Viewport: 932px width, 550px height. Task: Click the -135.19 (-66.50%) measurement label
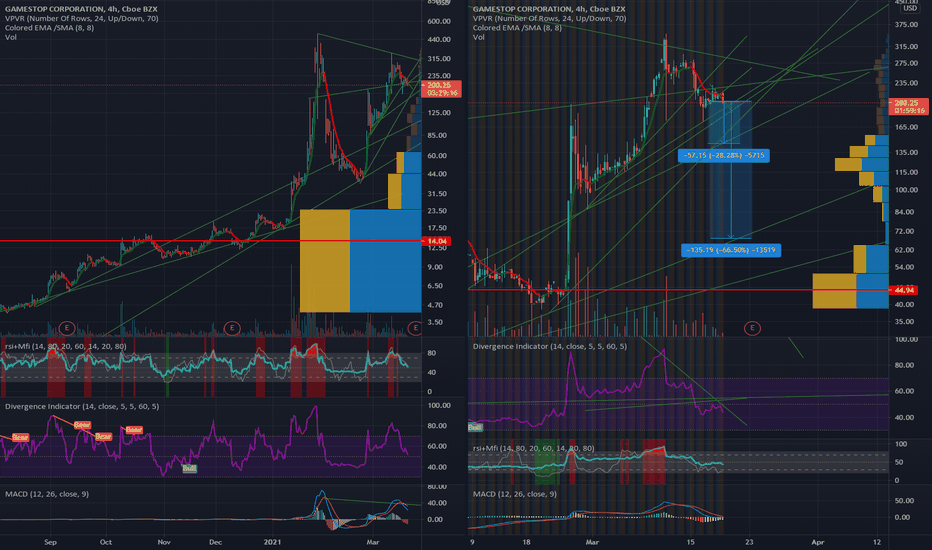[x=731, y=250]
